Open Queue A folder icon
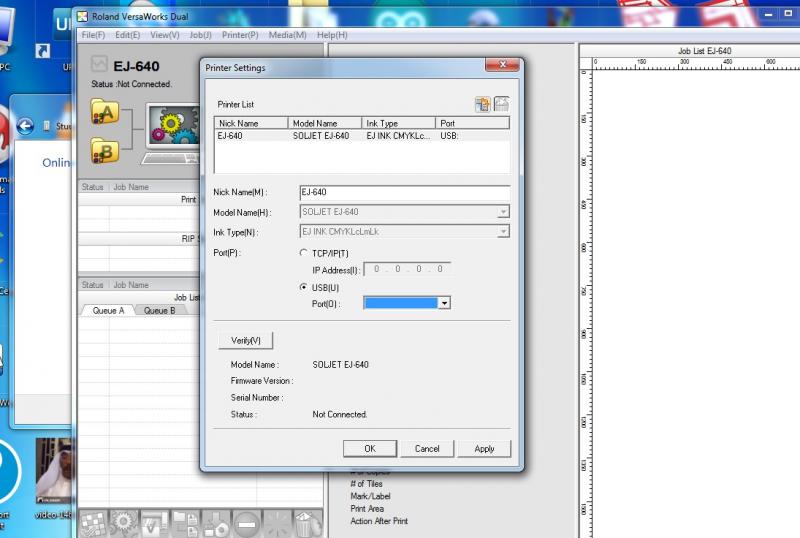This screenshot has height=538, width=800. [x=105, y=112]
